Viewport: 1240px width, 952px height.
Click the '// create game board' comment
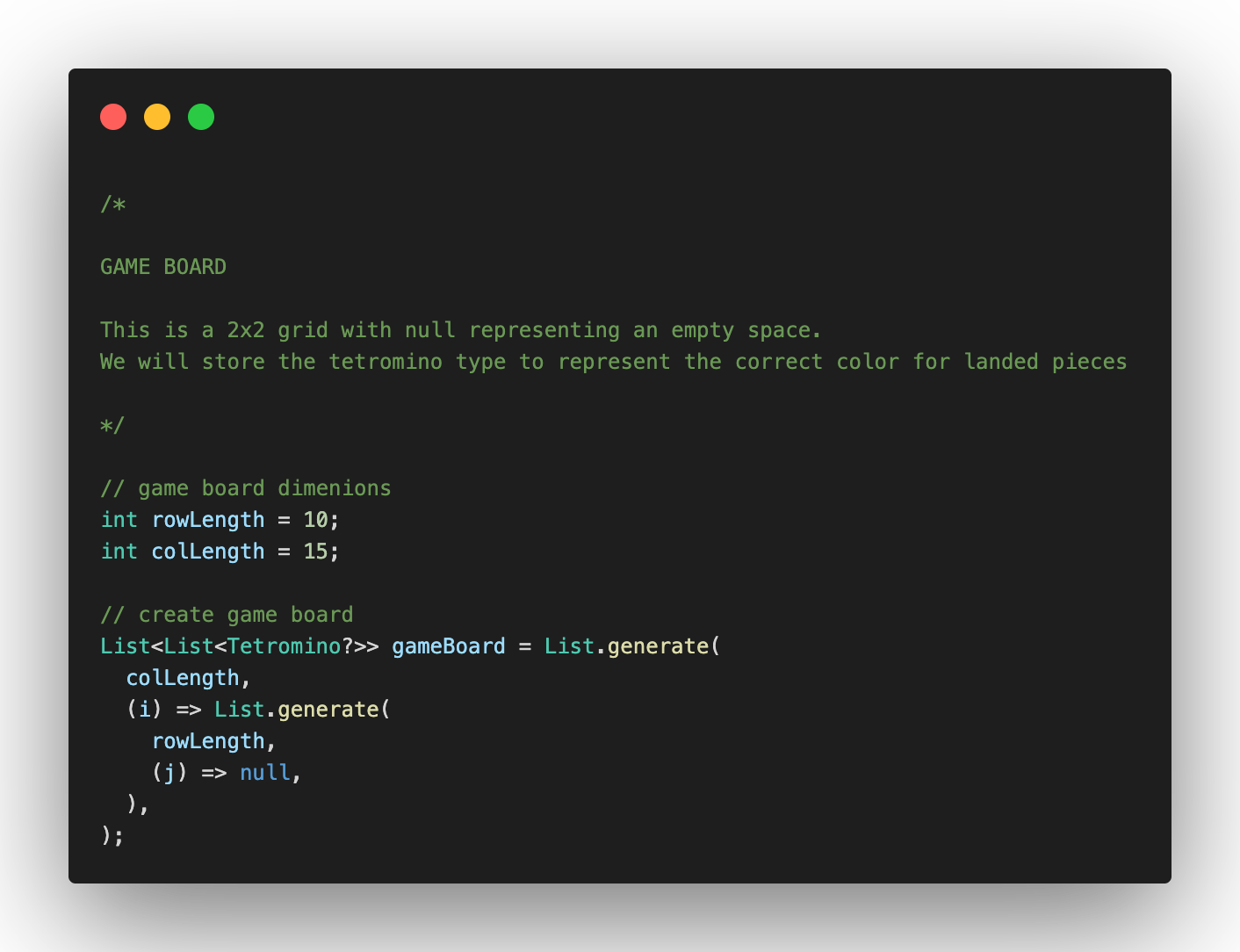click(x=227, y=615)
